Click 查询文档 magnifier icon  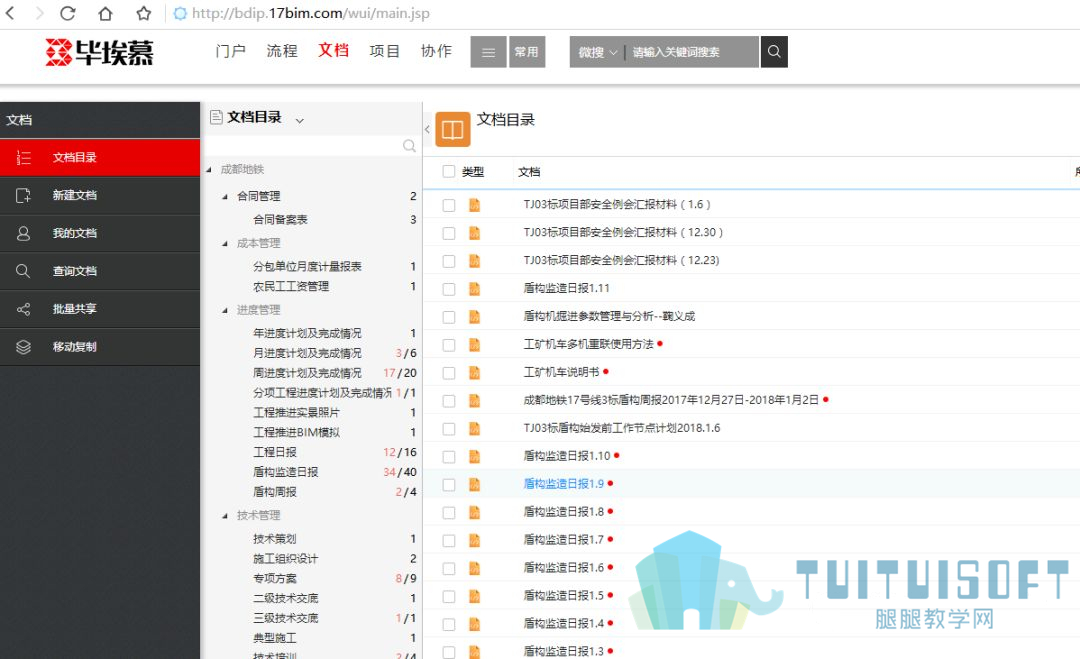[x=23, y=271]
